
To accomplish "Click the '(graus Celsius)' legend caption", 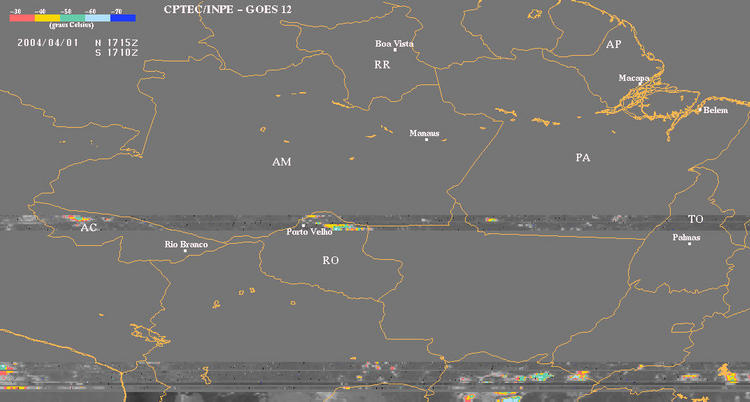I will pyautogui.click(x=71, y=25).
